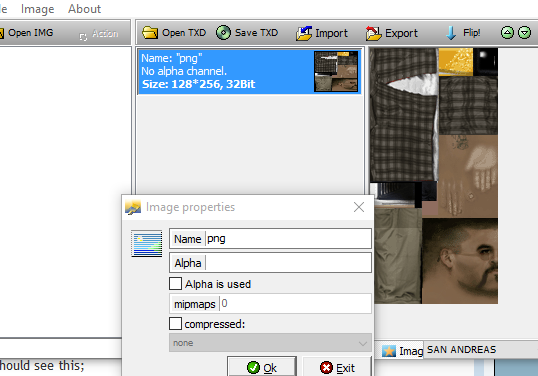This screenshot has width=538, height=376.
Task: Click the Open TXD folder icon
Action: (x=150, y=33)
